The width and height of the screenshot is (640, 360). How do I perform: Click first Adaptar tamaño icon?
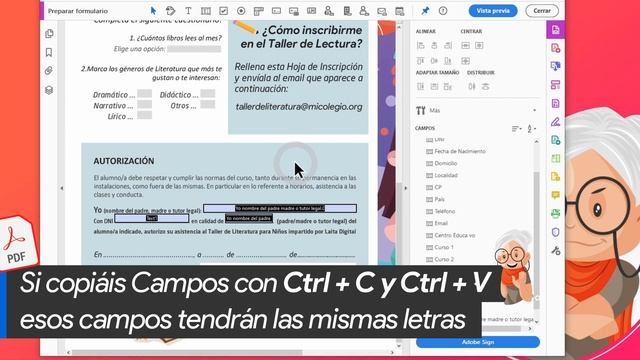pos(421,87)
